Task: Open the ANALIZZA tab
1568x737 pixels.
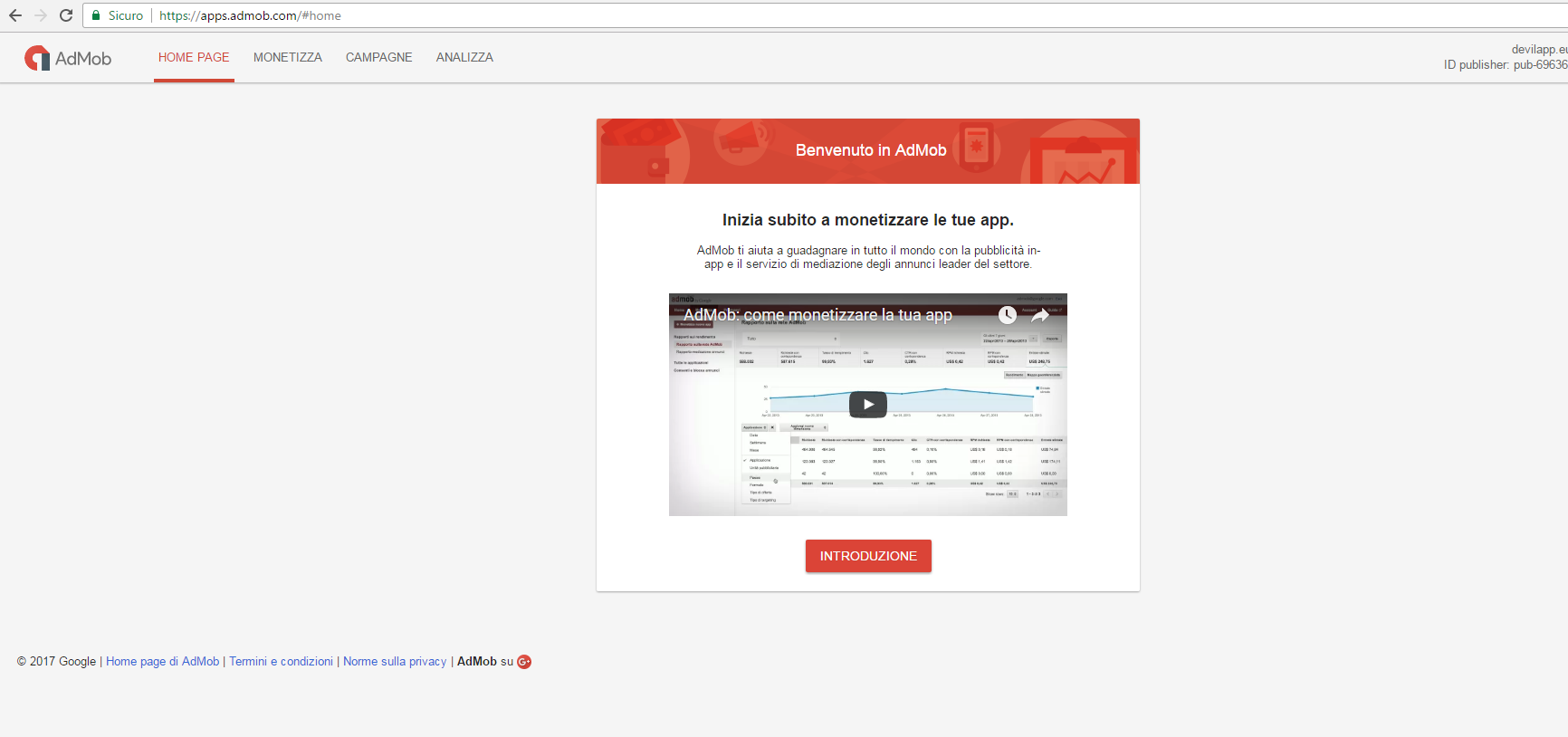Action: point(464,57)
